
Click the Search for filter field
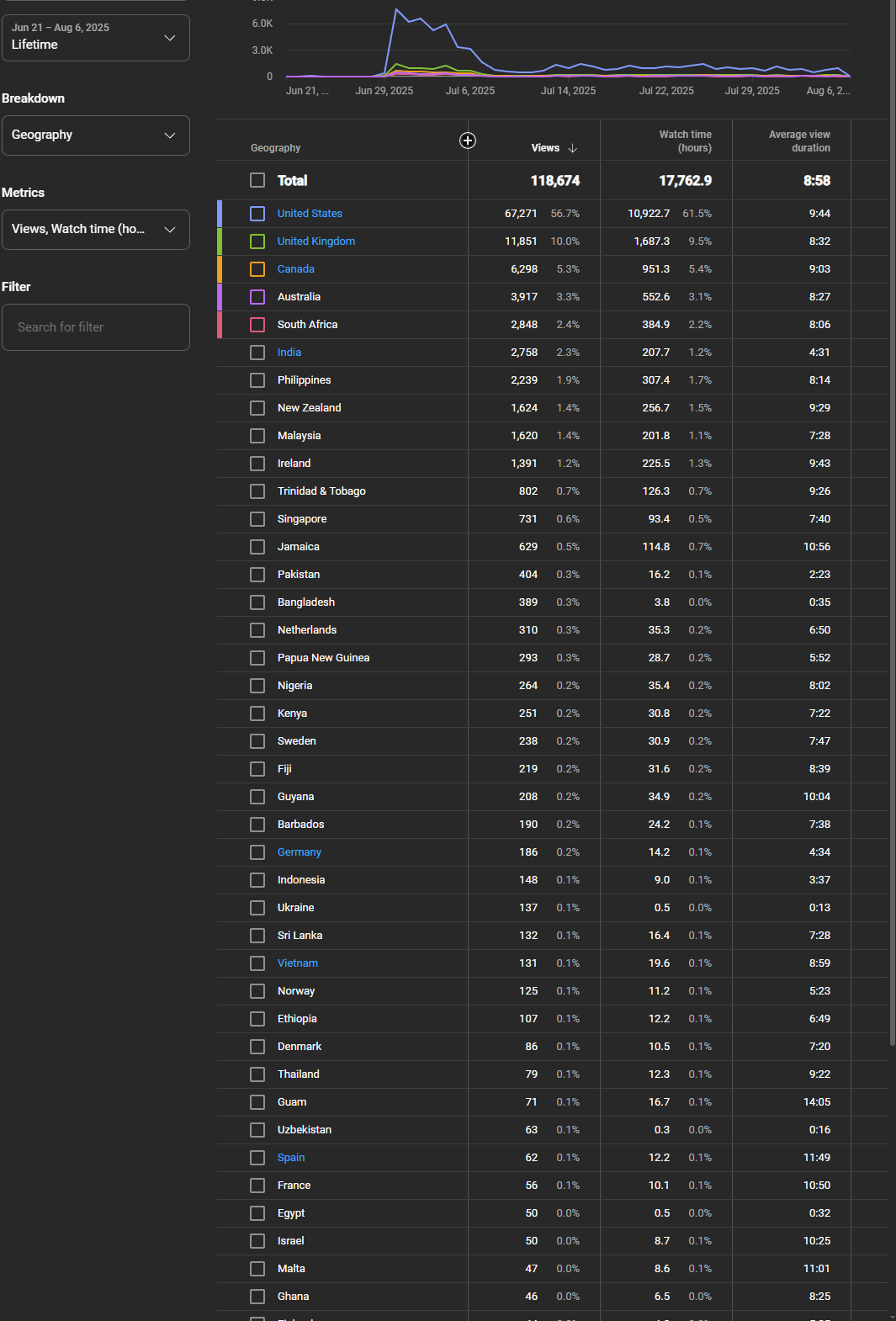click(x=96, y=327)
